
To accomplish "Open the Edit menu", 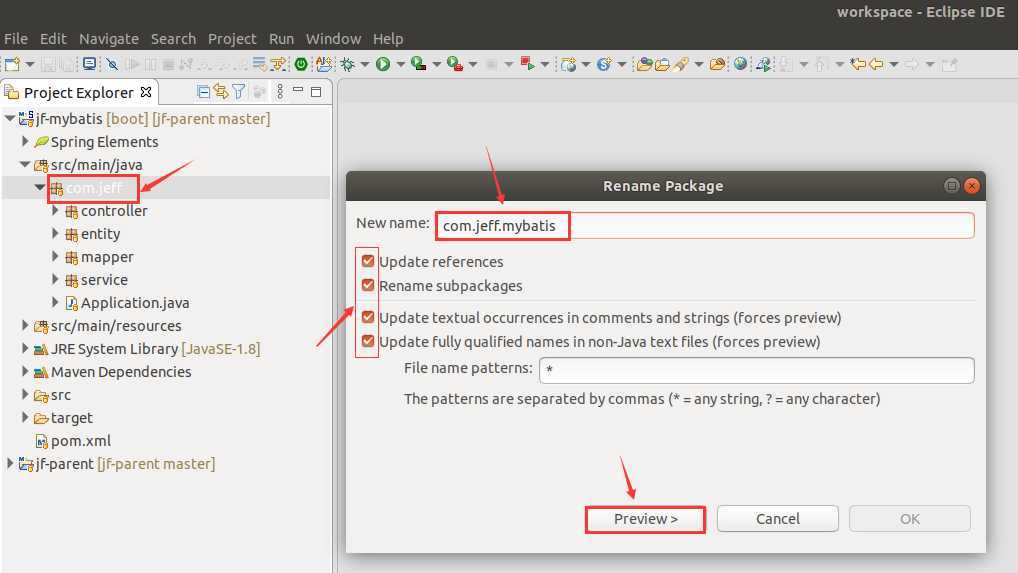I will pyautogui.click(x=53, y=39).
